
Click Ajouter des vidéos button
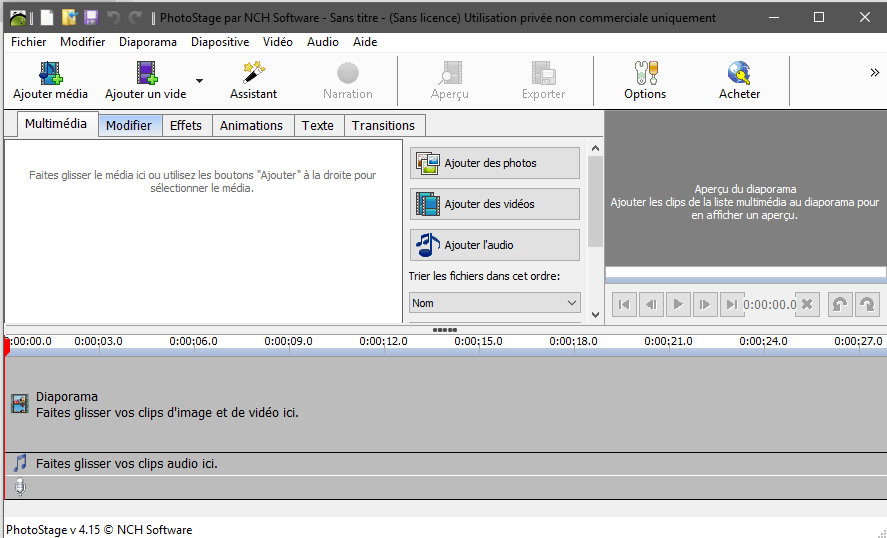pyautogui.click(x=495, y=204)
